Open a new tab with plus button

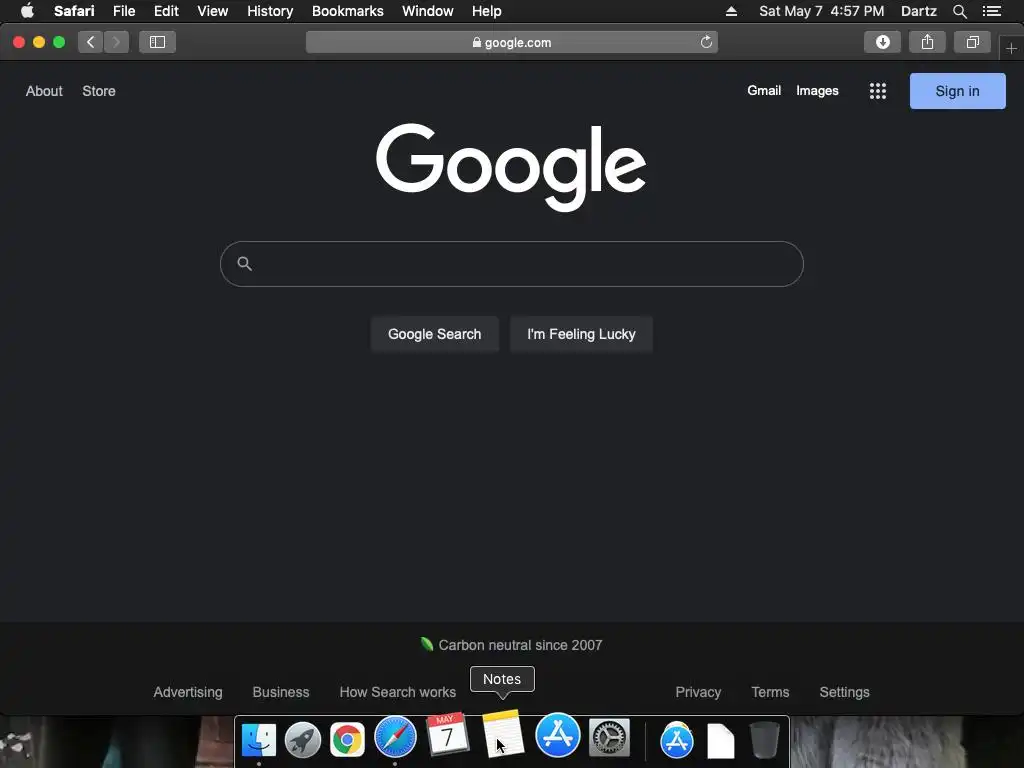coord(1011,48)
